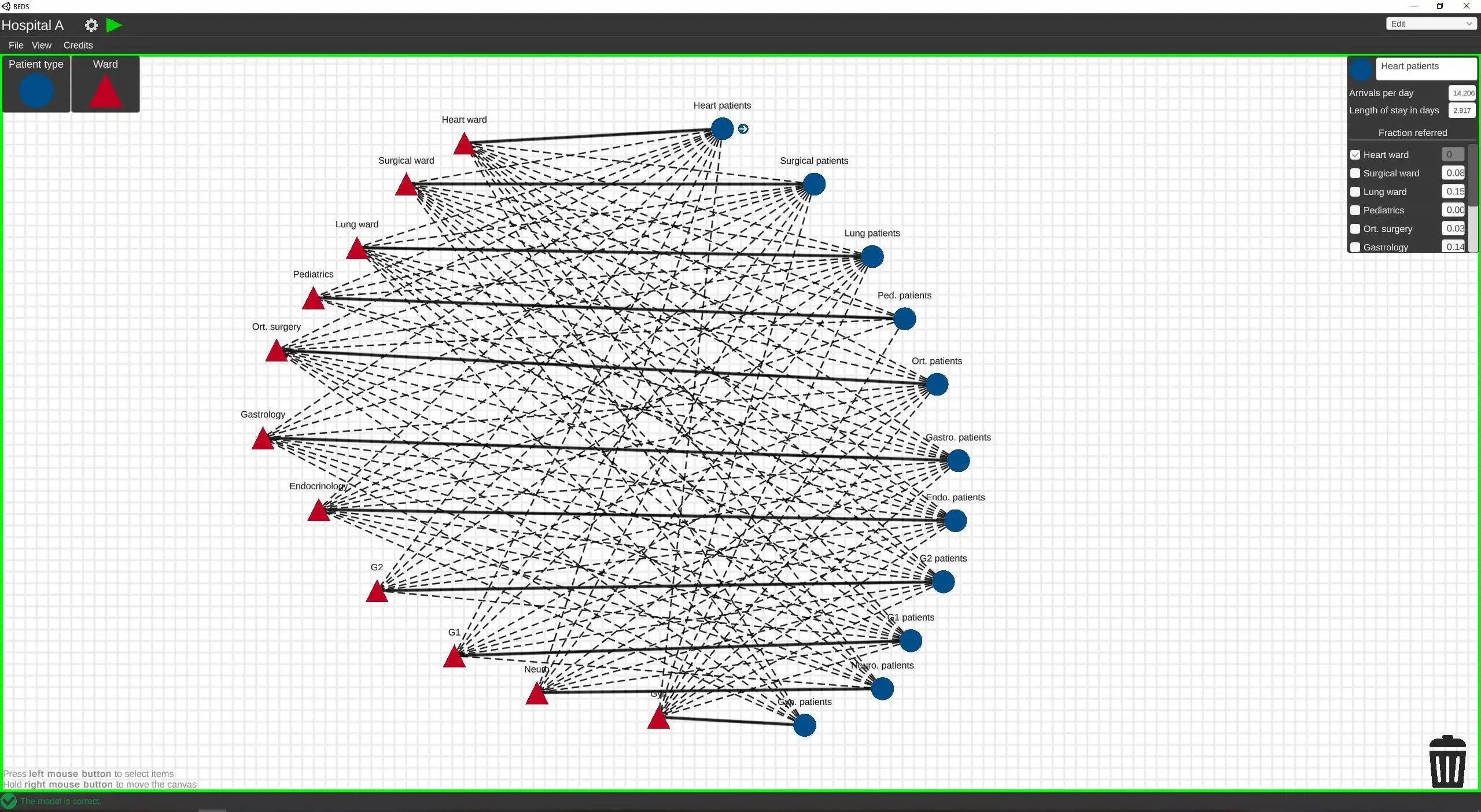Toggle the Heart ward checkbox on
This screenshot has width=1481, height=812.
[x=1355, y=154]
